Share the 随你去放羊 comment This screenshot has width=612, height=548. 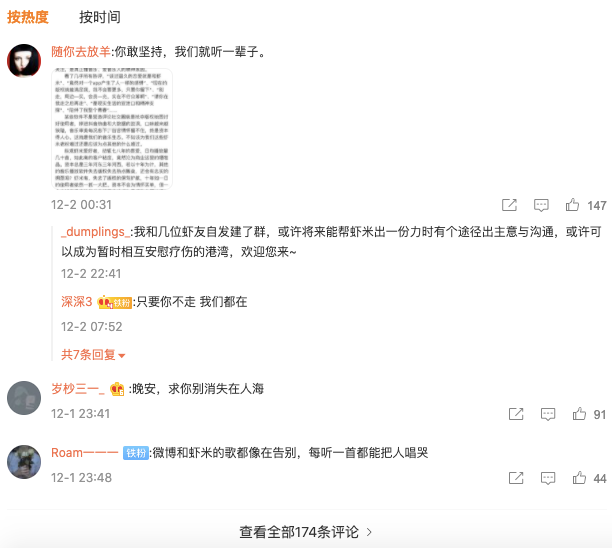tap(509, 205)
